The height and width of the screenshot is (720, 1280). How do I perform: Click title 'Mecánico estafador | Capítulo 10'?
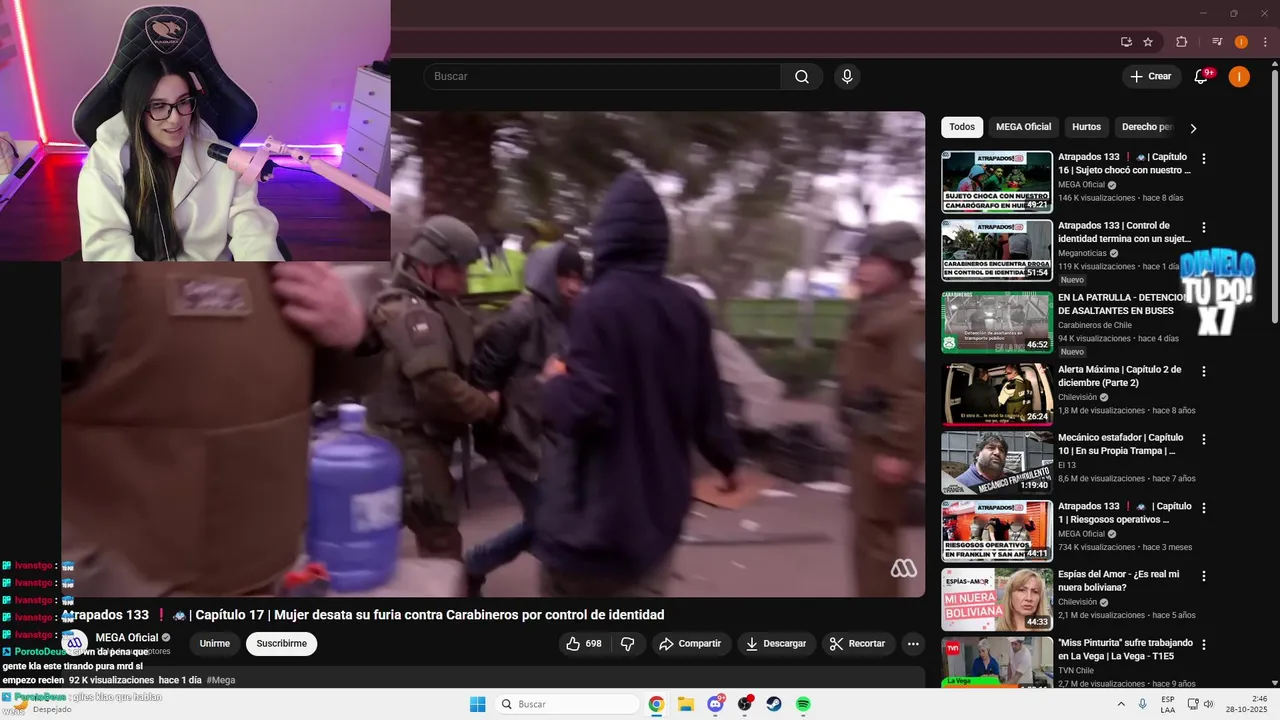(x=1123, y=444)
